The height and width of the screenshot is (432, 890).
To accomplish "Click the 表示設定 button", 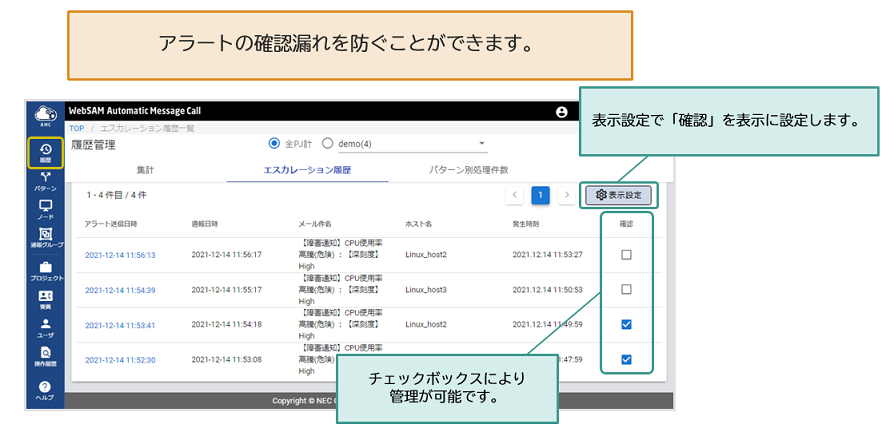I will pos(619,195).
